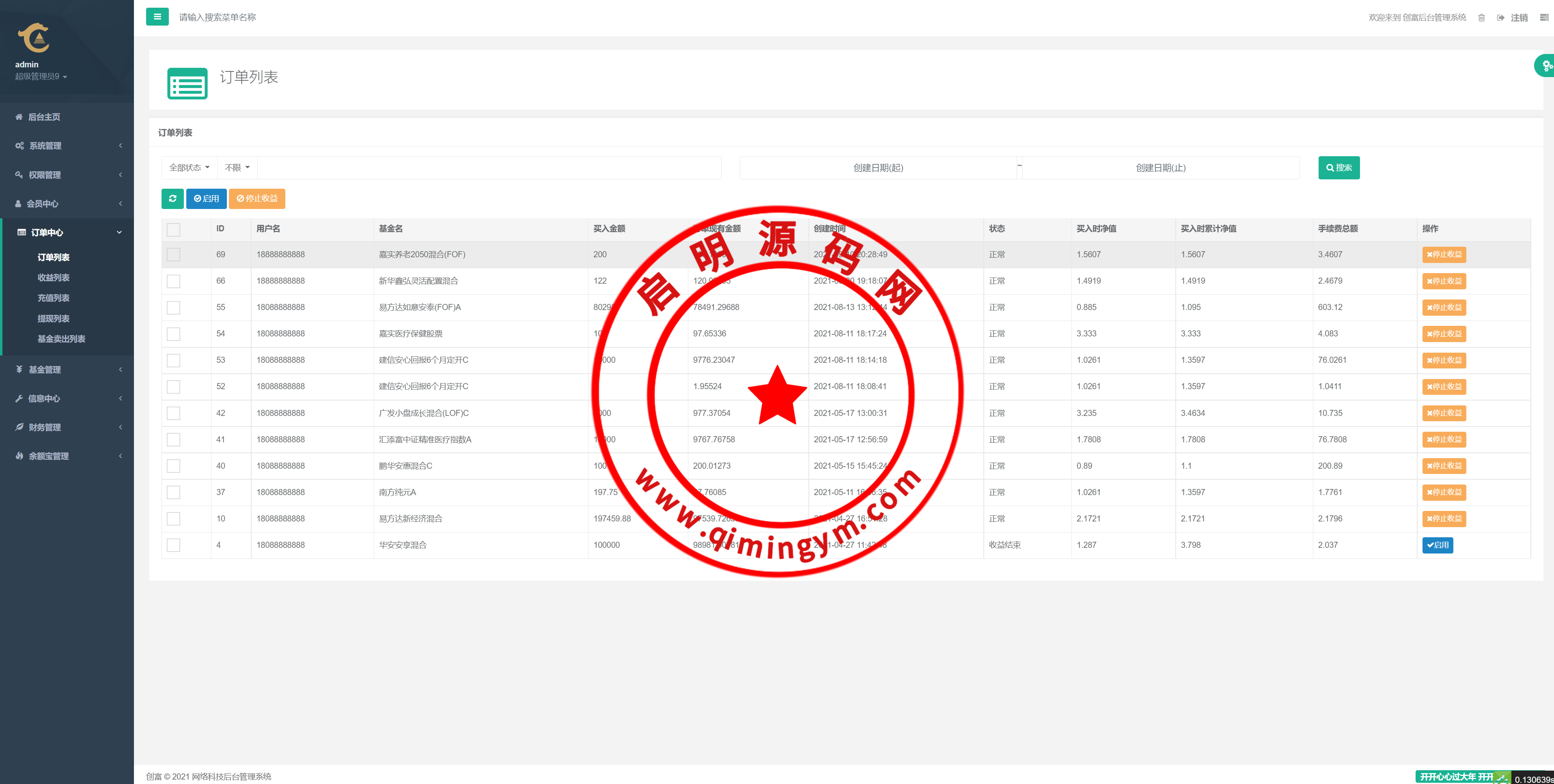The height and width of the screenshot is (784, 1554).
Task: Click the golden logo in sidebar
Action: pos(34,38)
